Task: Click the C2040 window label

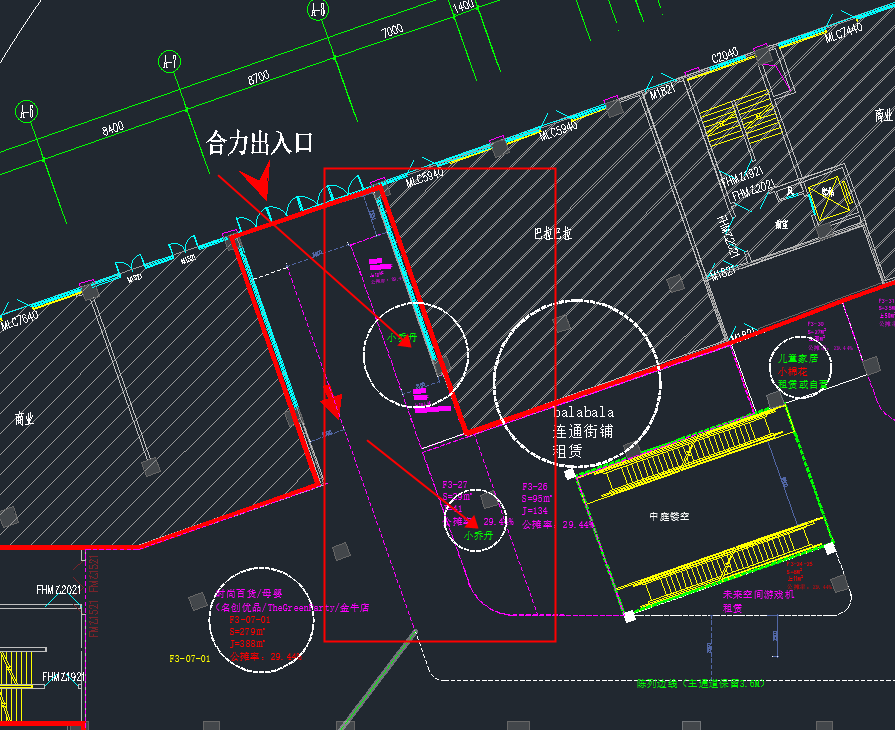Action: click(725, 54)
